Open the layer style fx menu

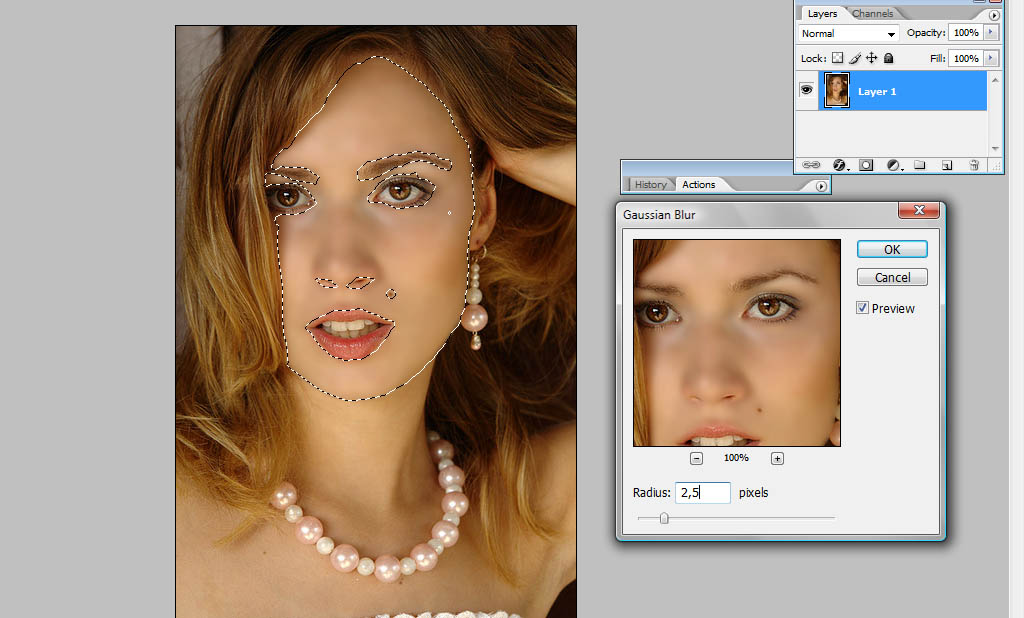(x=840, y=165)
